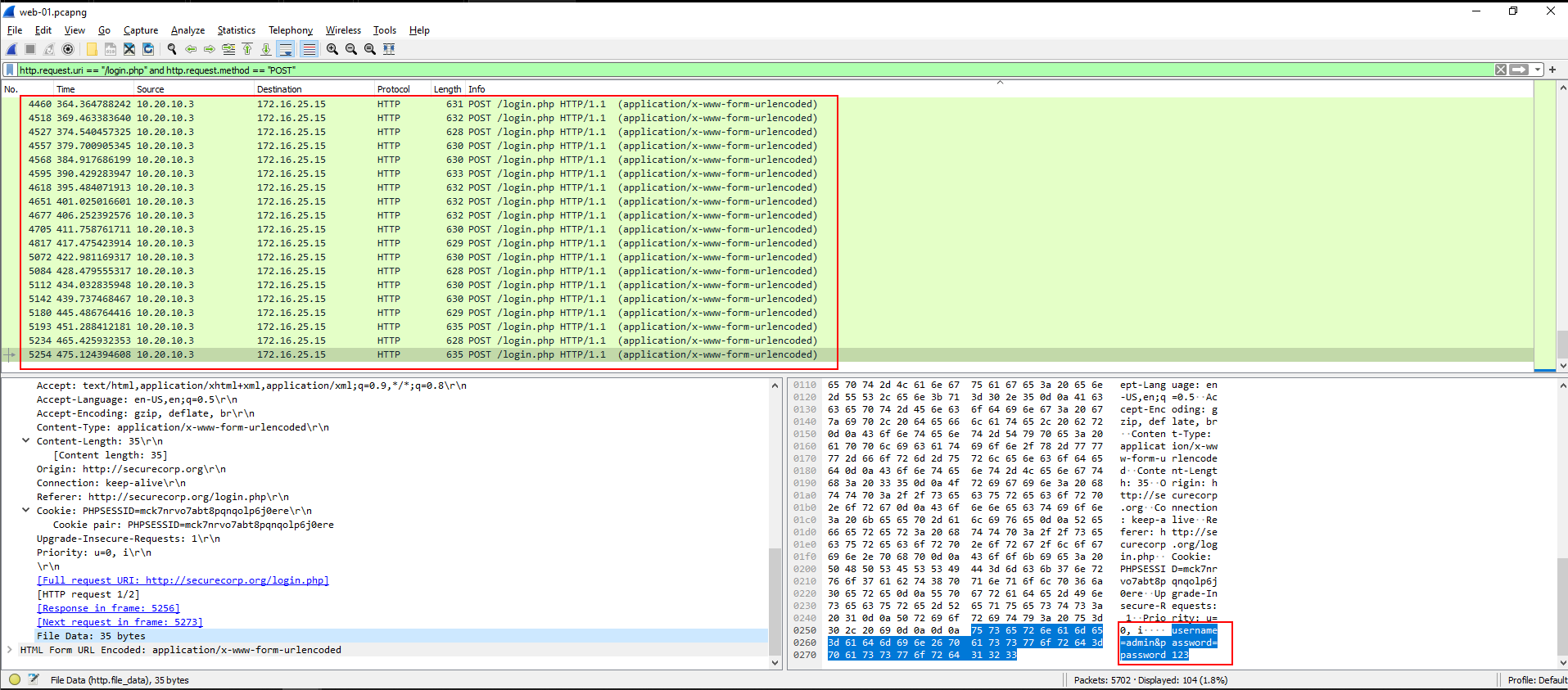Jump to the last packet icon
Viewport: 1568px width, 690px height.
coord(266,49)
